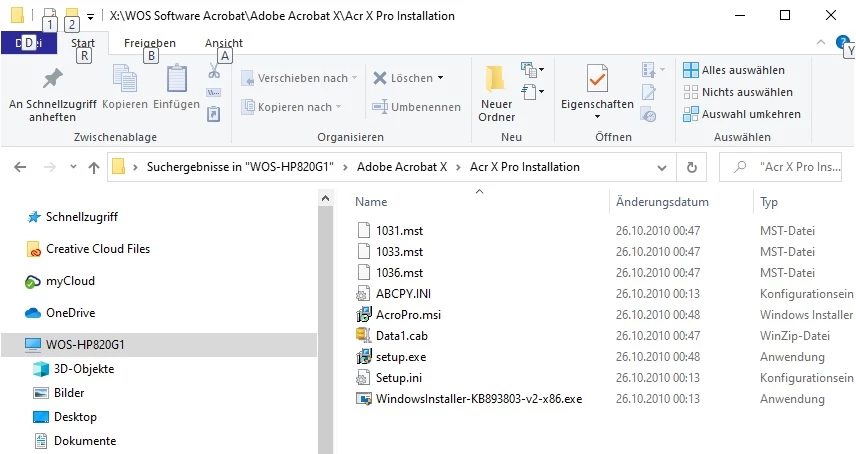Image resolution: width=856 pixels, height=454 pixels.
Task: Click Alles auswählen
Action: pyautogui.click(x=734, y=70)
